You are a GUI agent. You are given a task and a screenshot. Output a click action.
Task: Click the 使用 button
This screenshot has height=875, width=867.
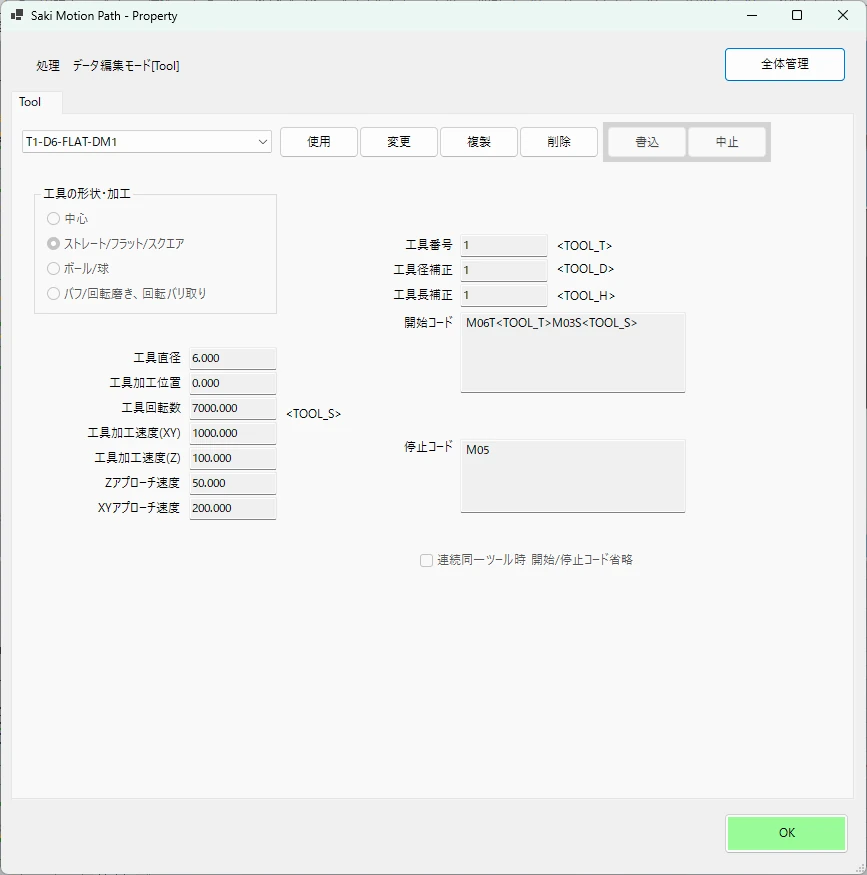pos(319,142)
